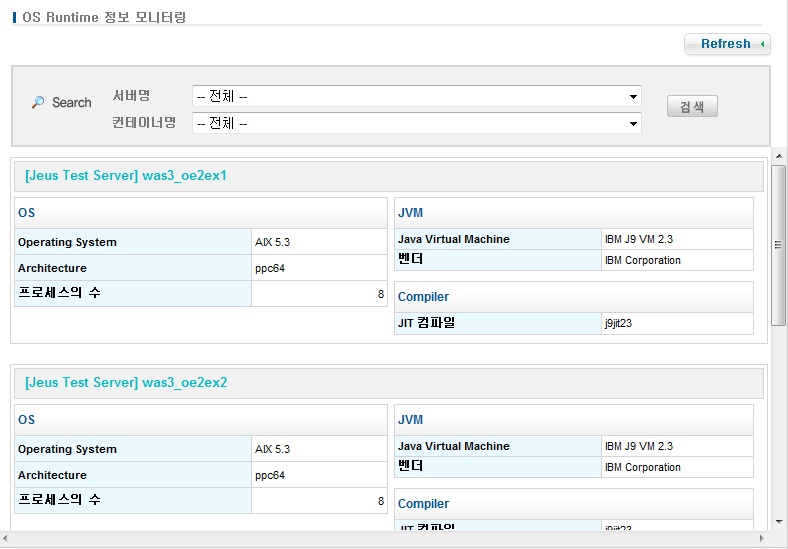The width and height of the screenshot is (788, 549).
Task: Click the Compiler section header of was3_oe2ex2
Action: pos(423,504)
